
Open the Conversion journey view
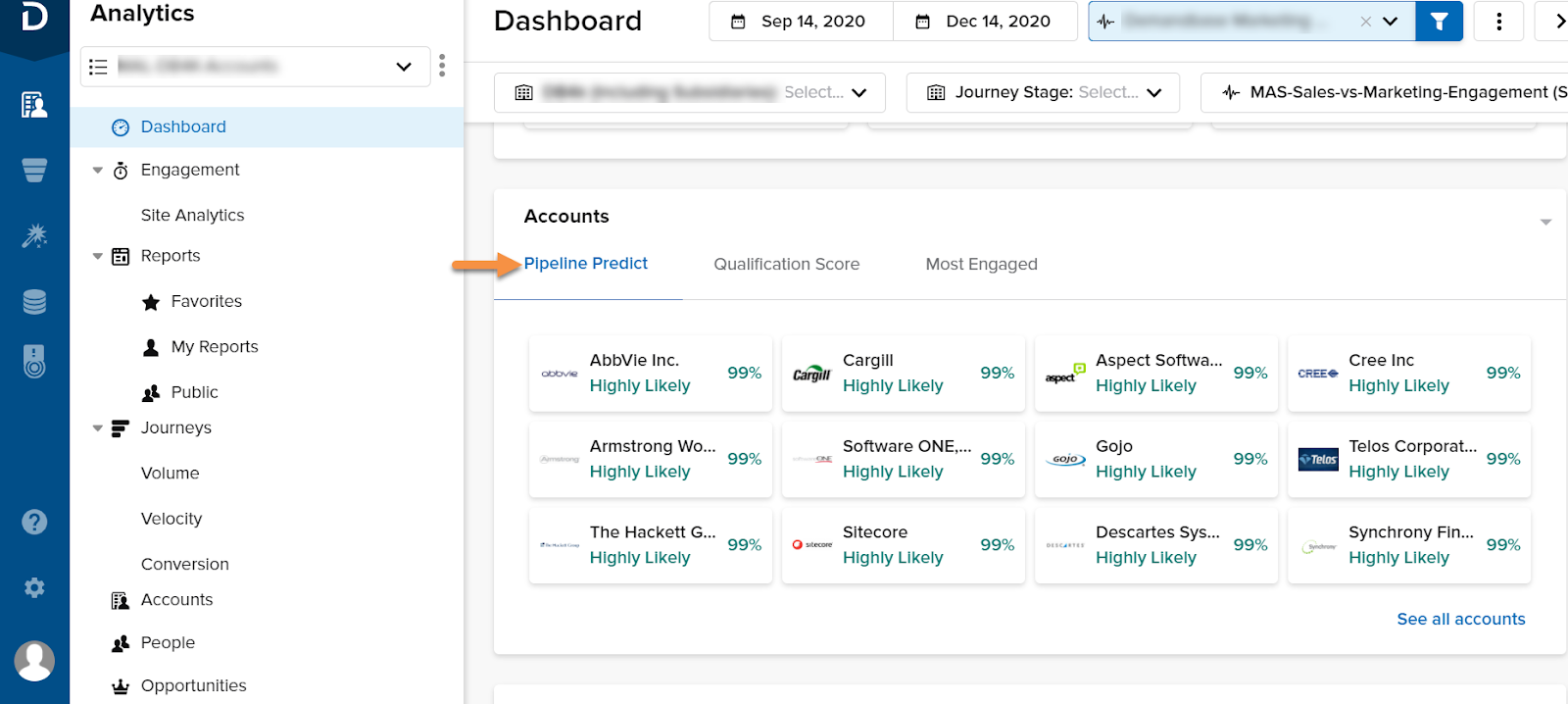point(185,565)
